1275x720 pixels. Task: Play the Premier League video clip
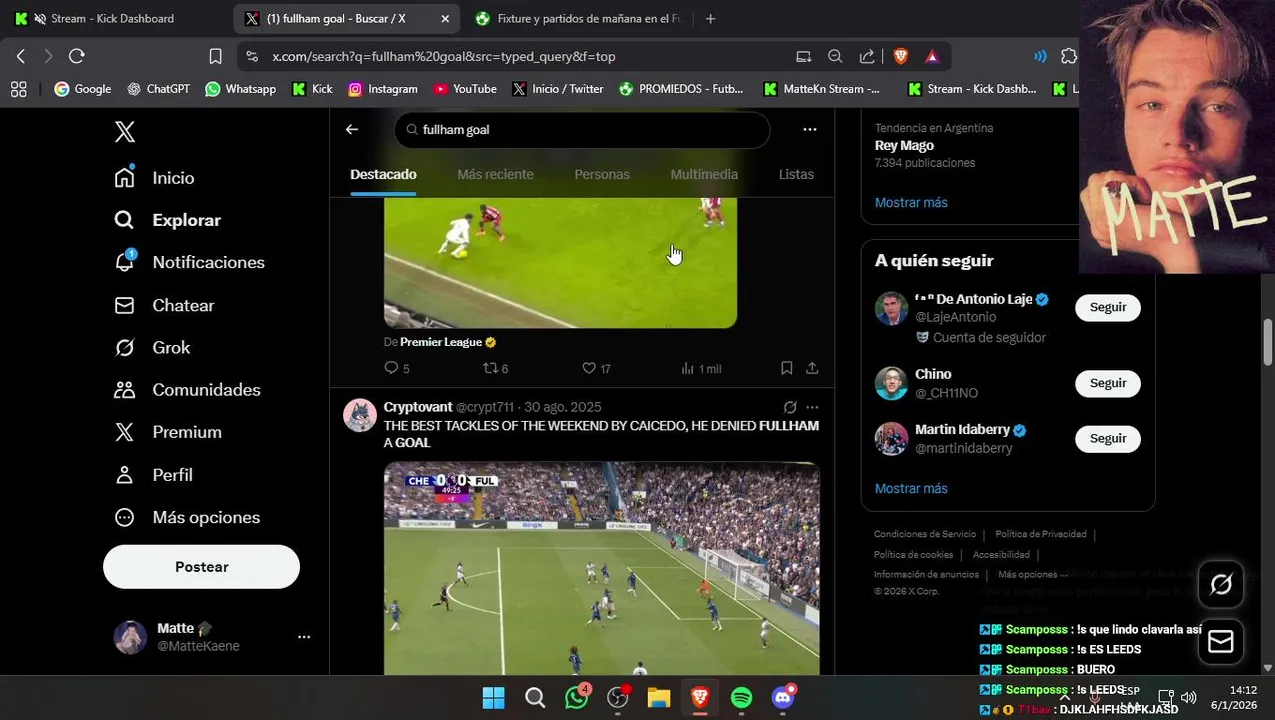click(x=560, y=262)
